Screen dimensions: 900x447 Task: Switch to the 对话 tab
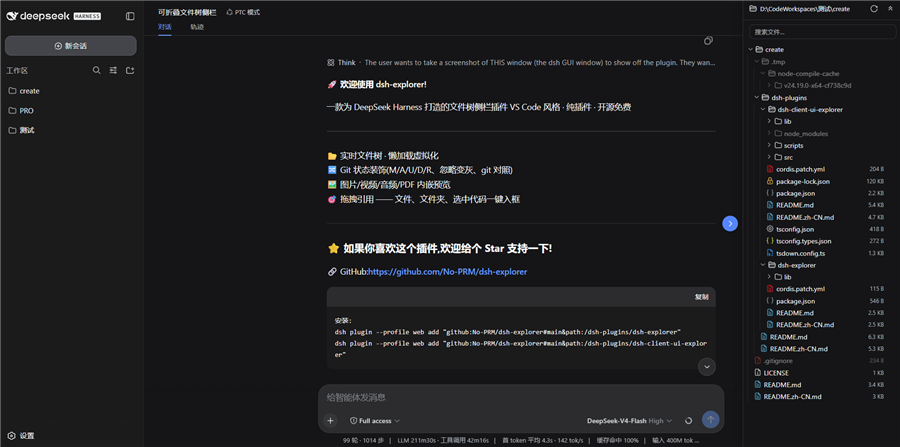[165, 27]
